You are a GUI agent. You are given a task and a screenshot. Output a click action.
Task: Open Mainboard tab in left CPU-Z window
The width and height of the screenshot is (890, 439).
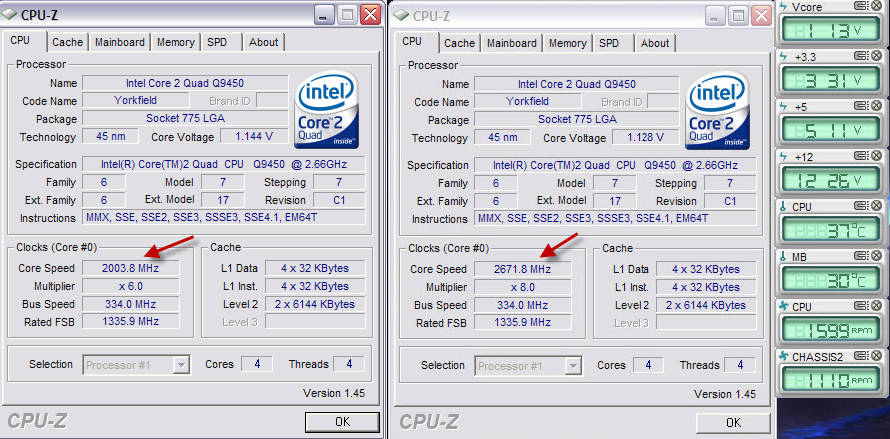click(120, 42)
